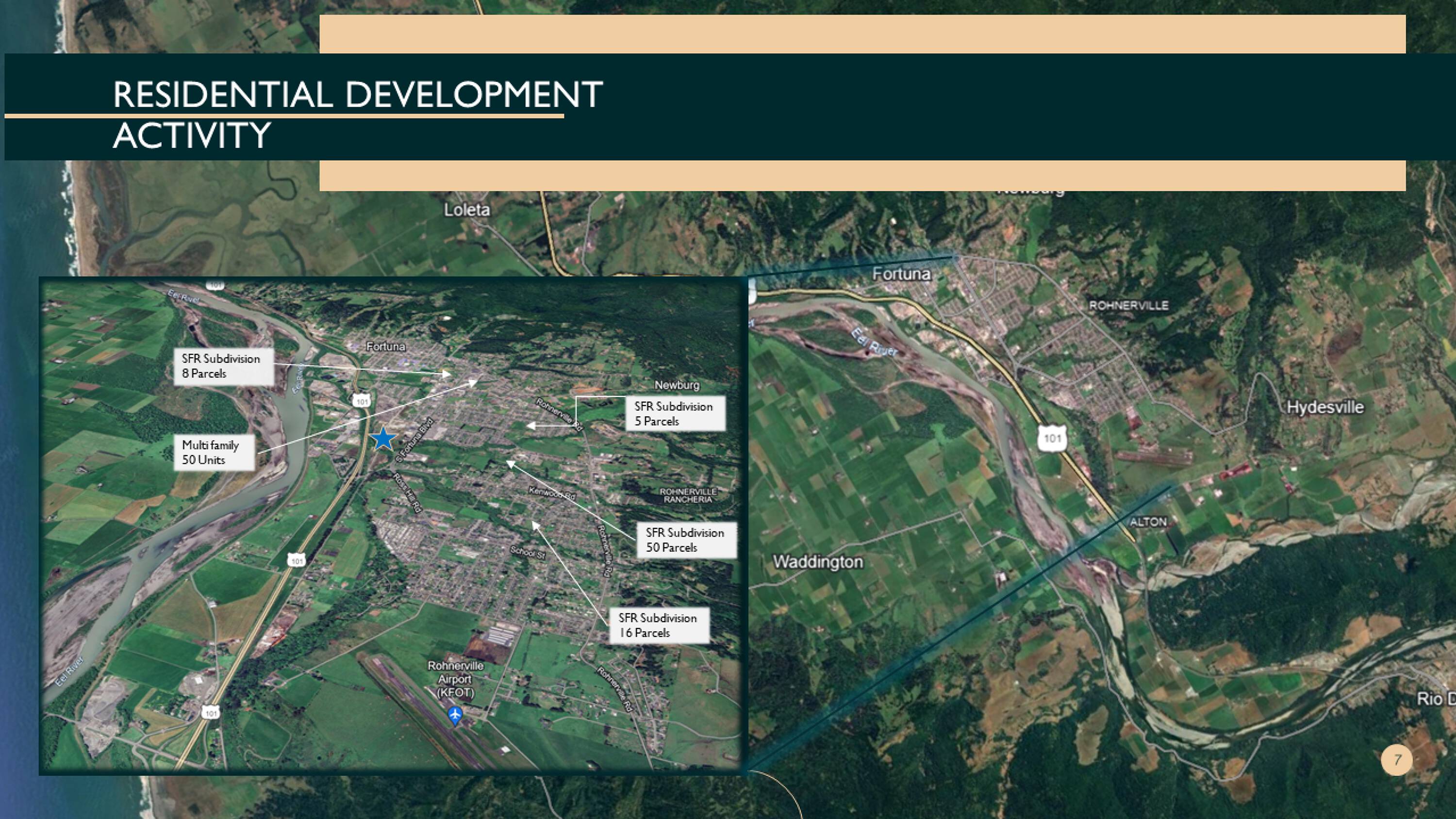Viewport: 1456px width, 819px height.
Task: Click the Waddington place label
Action: point(818,562)
